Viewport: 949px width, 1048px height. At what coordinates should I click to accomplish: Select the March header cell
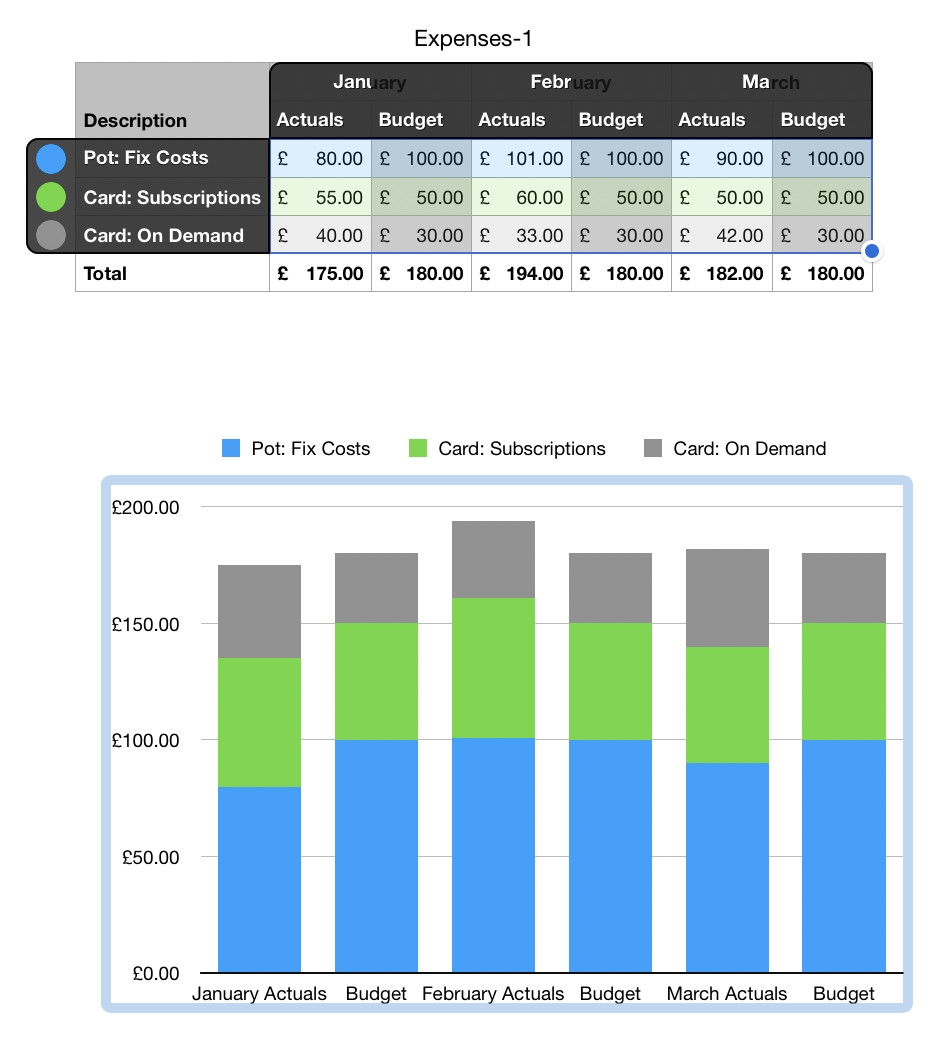pos(771,83)
